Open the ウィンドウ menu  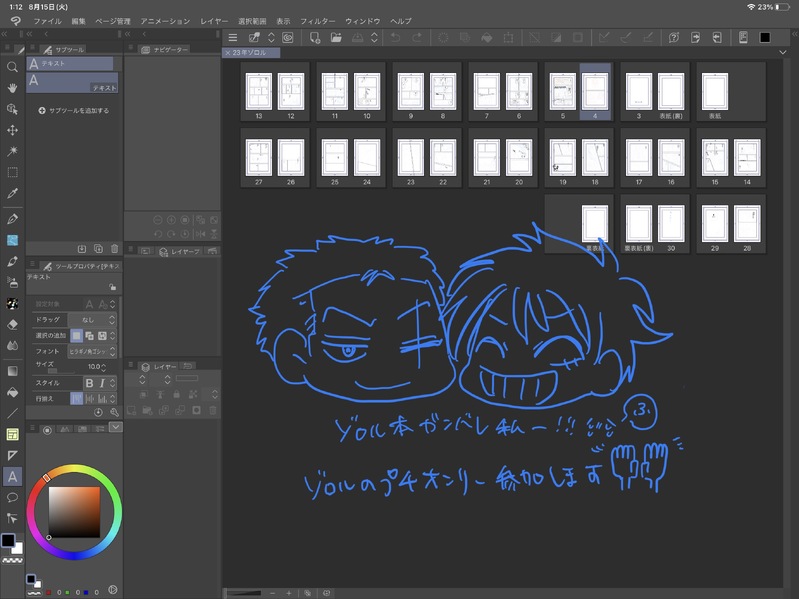click(x=362, y=21)
